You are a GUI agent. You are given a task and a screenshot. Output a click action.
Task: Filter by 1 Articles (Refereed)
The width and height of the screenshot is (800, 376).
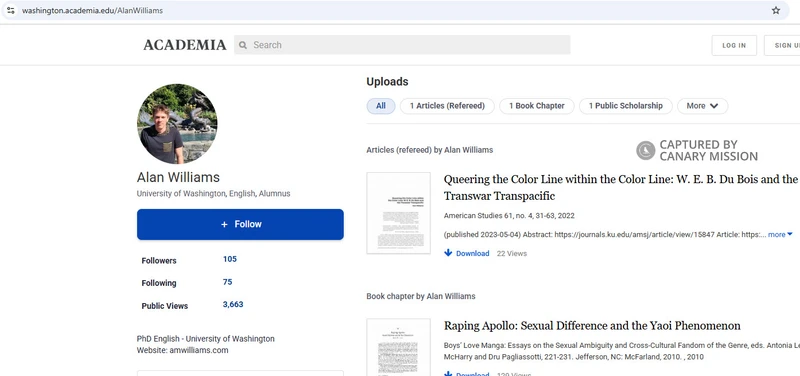(x=447, y=106)
